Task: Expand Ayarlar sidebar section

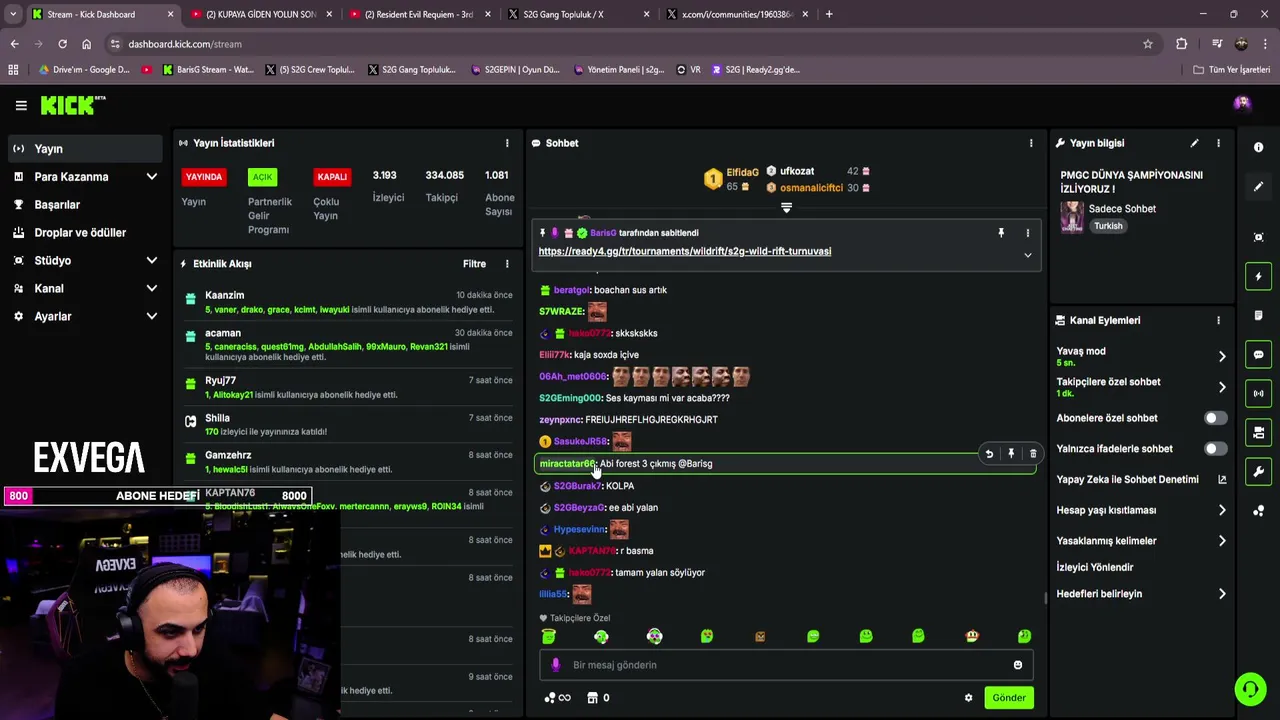Action: tap(152, 317)
